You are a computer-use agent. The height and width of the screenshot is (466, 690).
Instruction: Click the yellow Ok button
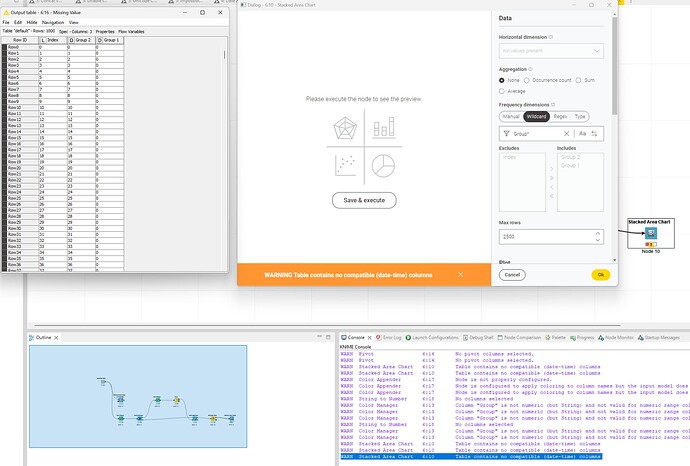[x=600, y=275]
